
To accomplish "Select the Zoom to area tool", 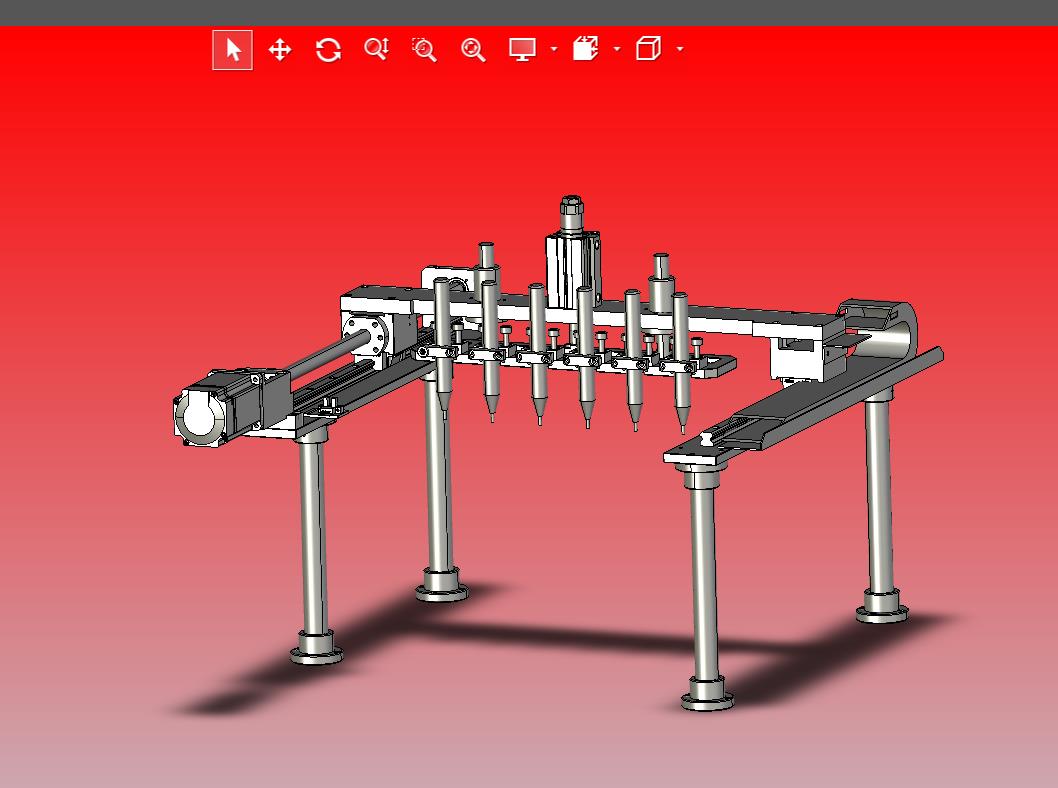I will point(424,50).
